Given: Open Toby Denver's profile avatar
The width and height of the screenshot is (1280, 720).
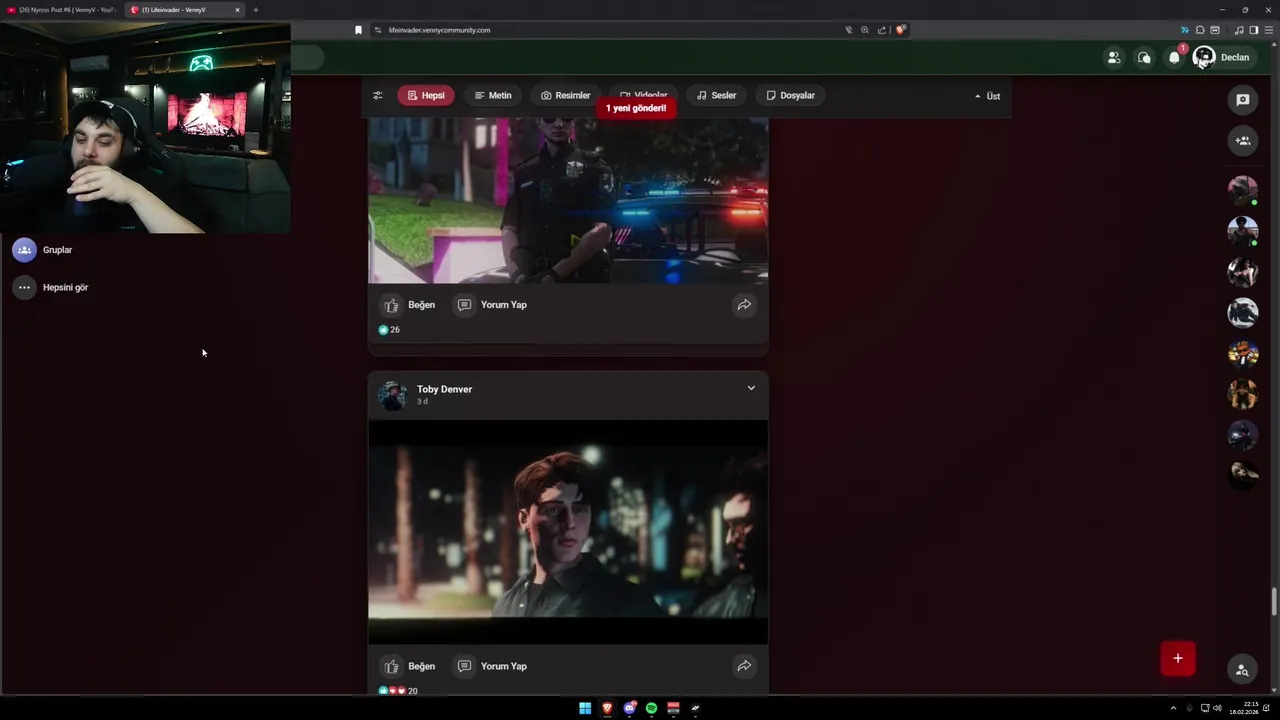Looking at the screenshot, I should click(392, 395).
